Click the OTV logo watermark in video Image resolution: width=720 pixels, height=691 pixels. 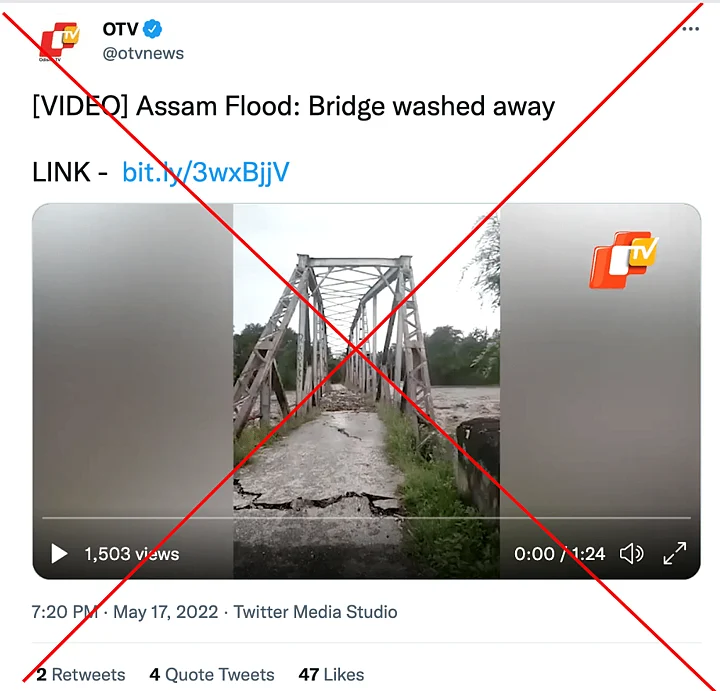(x=624, y=259)
